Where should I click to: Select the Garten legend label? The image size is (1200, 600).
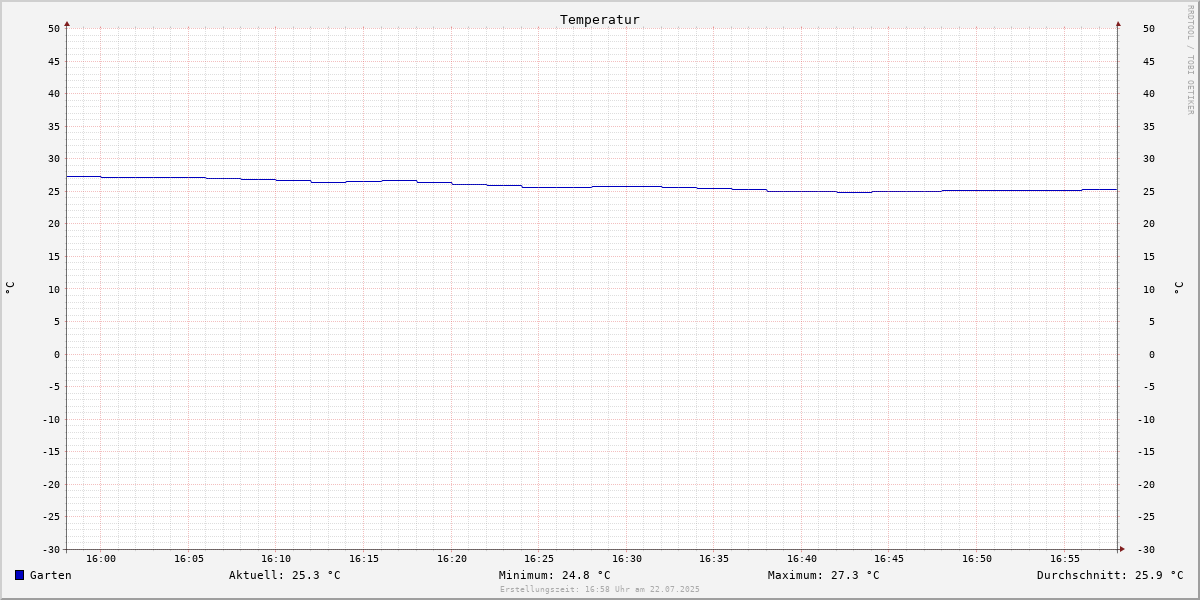pos(51,575)
